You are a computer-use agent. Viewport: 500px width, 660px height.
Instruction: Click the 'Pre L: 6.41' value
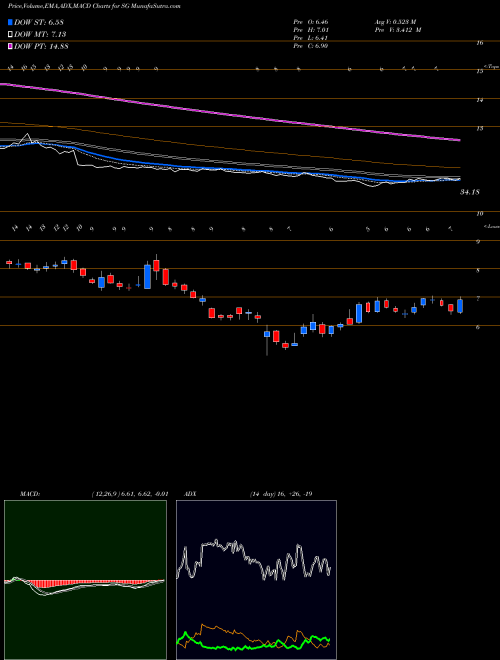[x=310, y=38]
